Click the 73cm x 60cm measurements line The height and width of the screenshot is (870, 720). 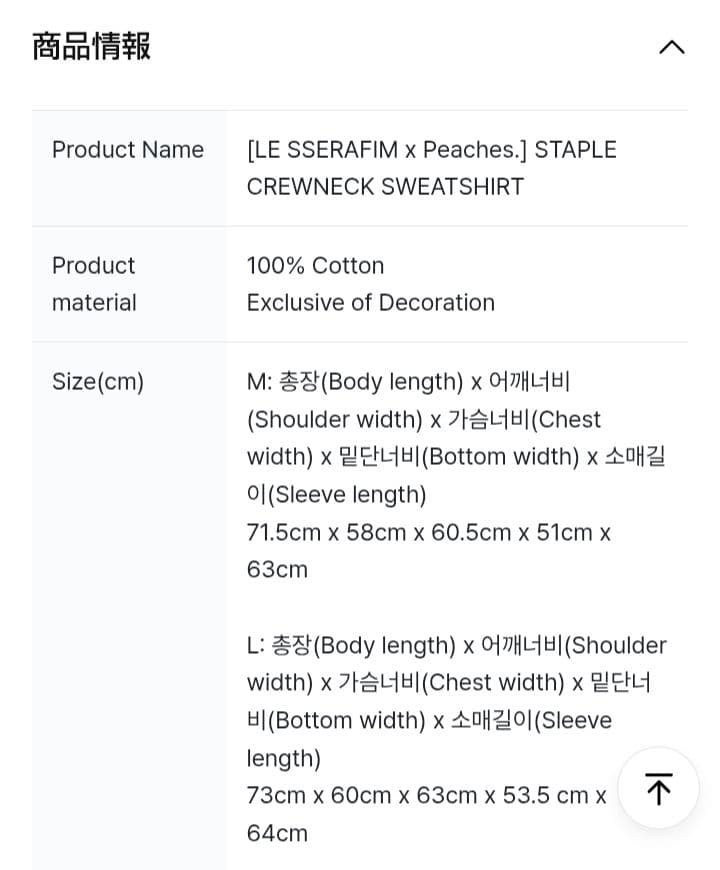[x=426, y=796]
